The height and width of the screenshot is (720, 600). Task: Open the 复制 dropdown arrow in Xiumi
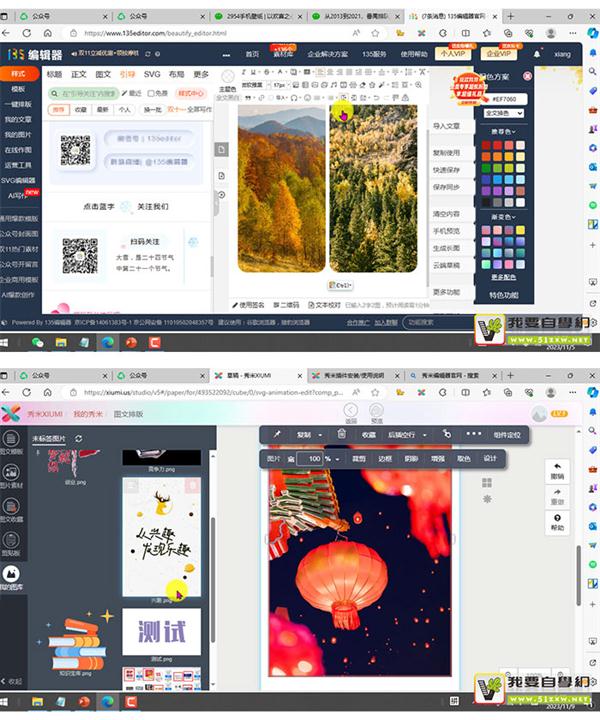(x=320, y=435)
